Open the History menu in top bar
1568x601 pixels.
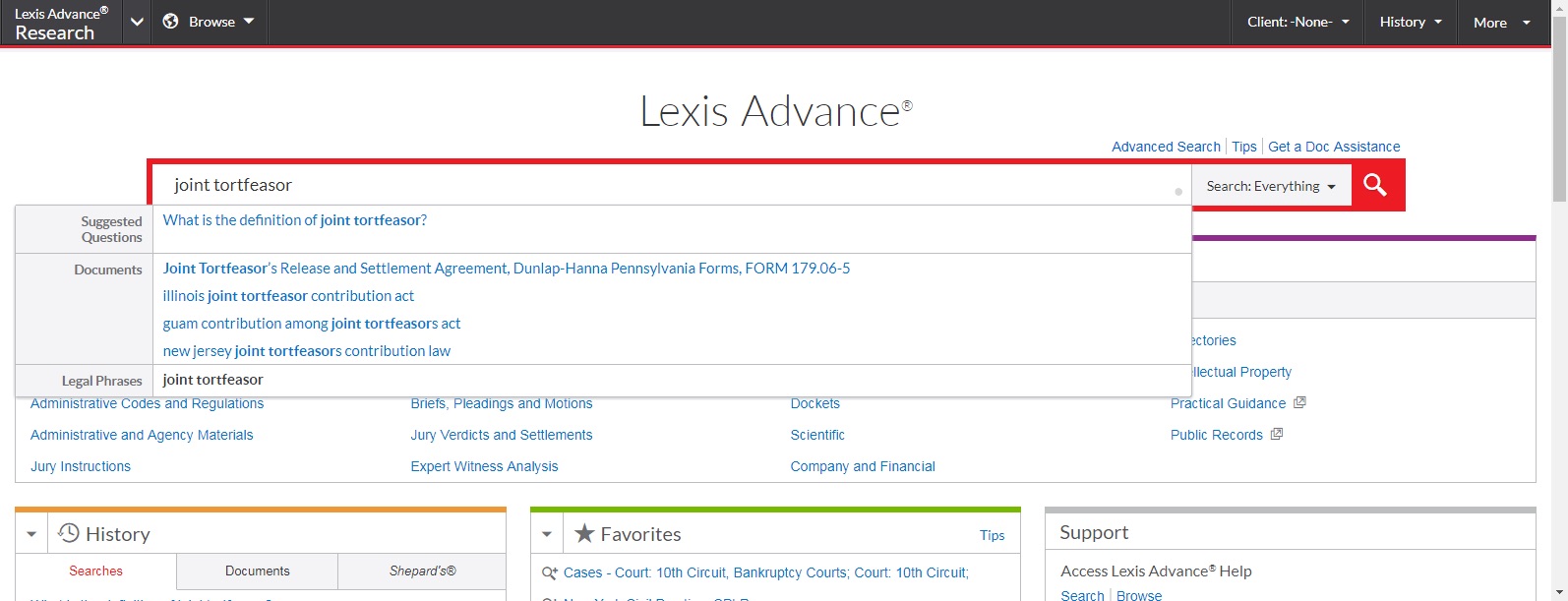1411,22
